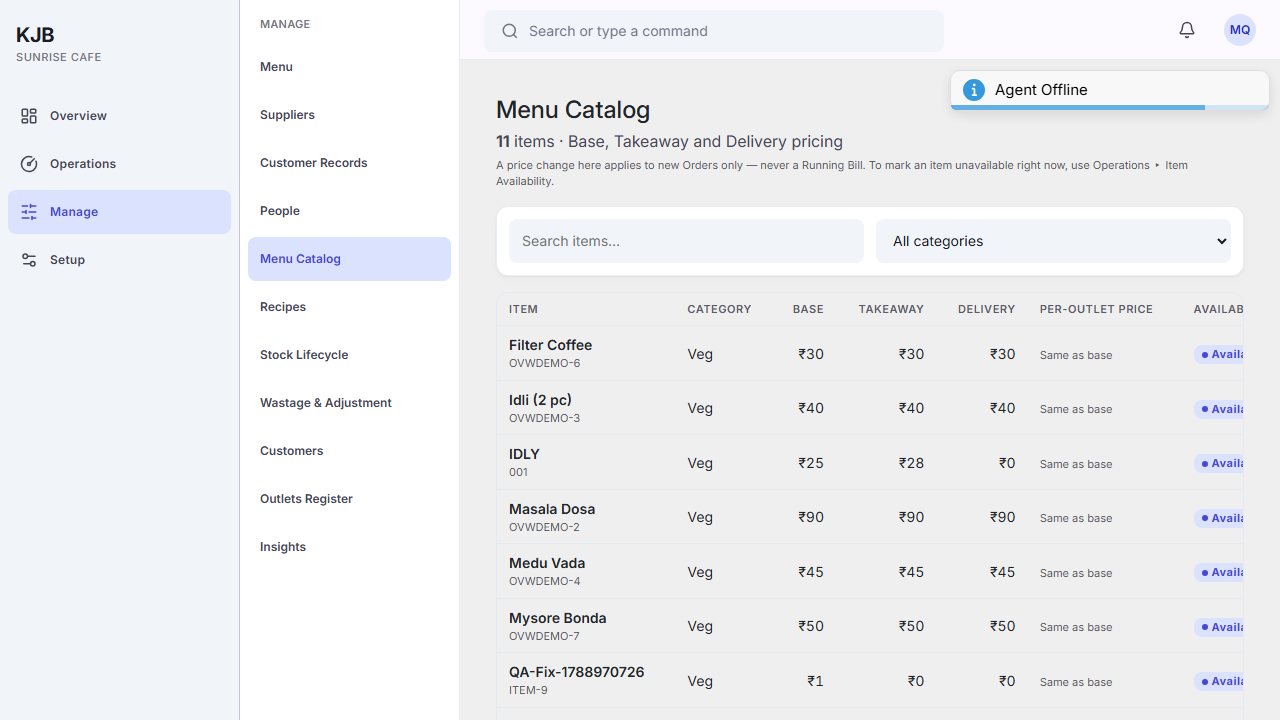1280x720 pixels.
Task: Click the IDLY item name
Action: pos(524,454)
